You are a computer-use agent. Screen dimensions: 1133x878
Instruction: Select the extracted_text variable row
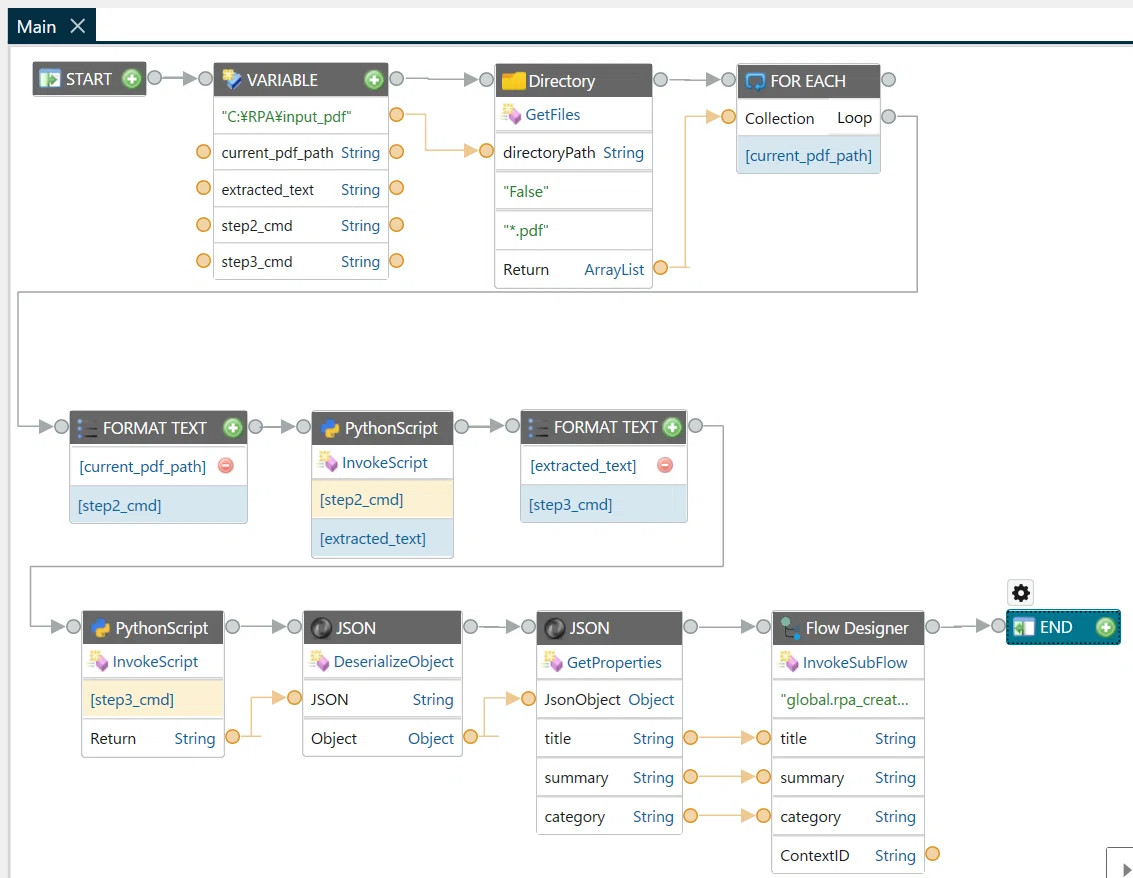pos(301,189)
